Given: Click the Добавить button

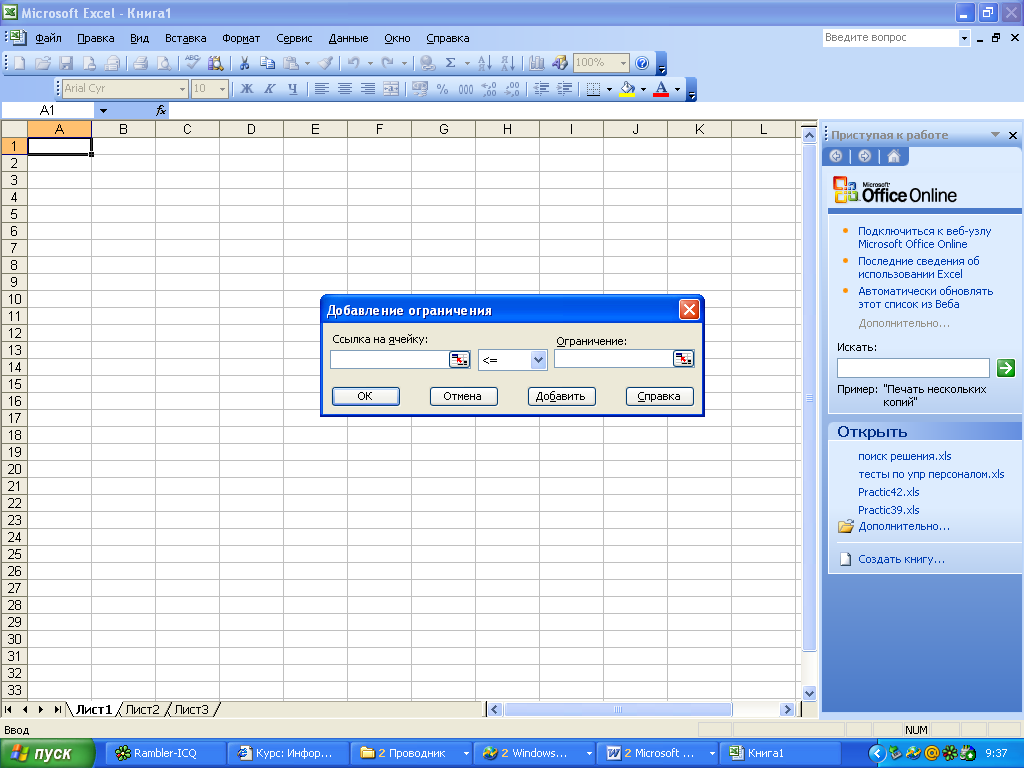Looking at the screenshot, I should 561,396.
